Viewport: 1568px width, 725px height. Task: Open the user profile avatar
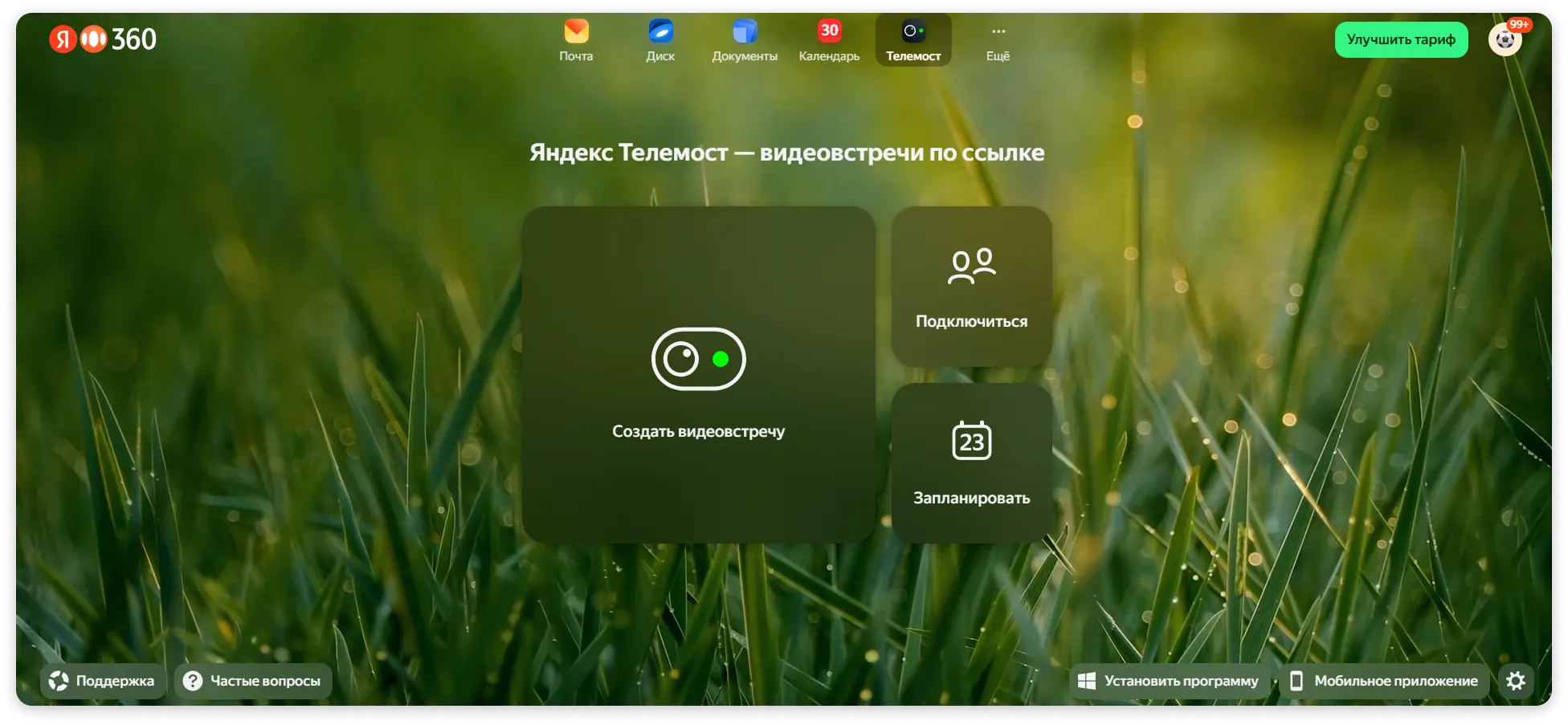point(1505,39)
